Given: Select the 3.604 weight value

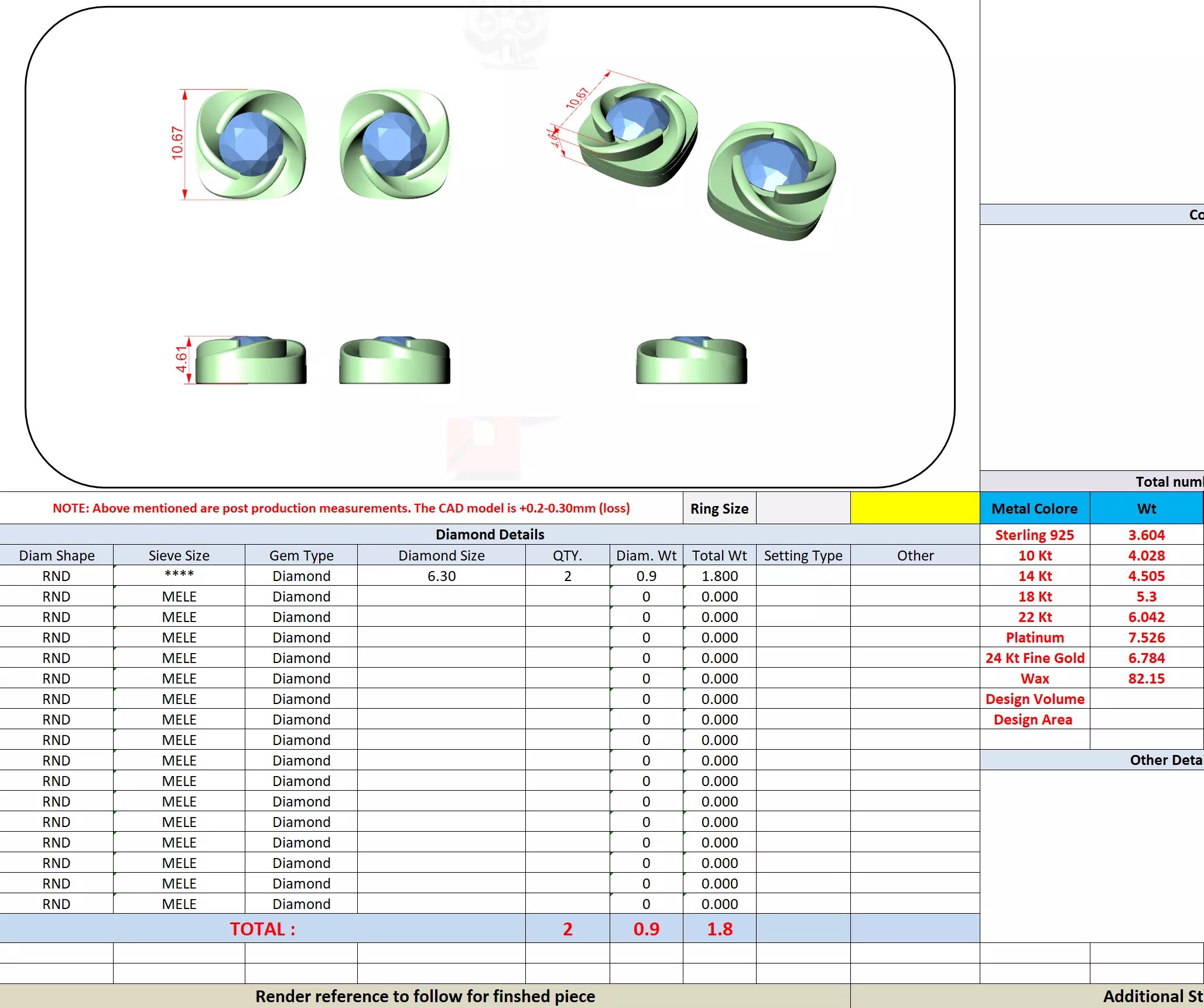Looking at the screenshot, I should 1147,535.
